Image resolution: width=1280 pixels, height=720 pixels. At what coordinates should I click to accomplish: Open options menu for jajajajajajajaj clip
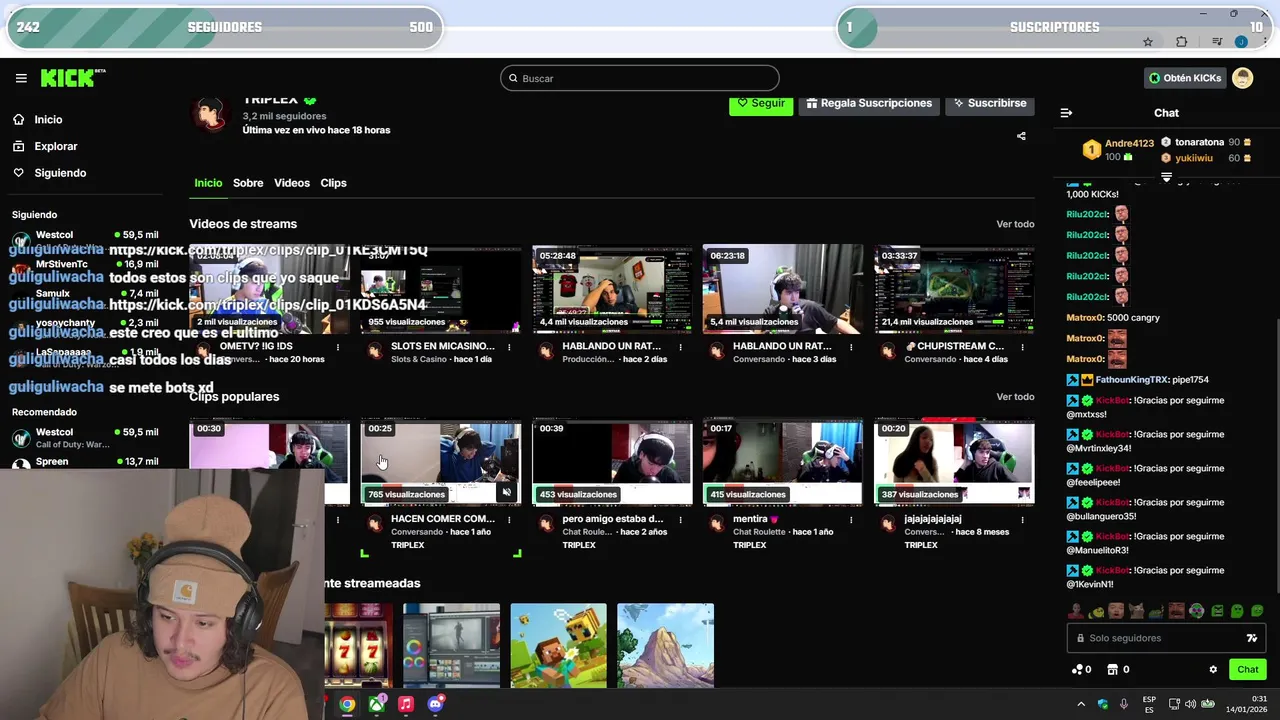coord(1022,520)
